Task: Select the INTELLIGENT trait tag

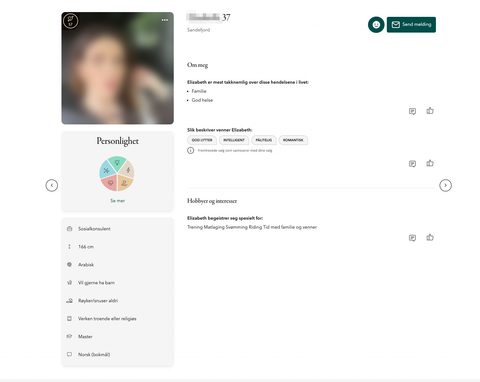Action: 234,140
